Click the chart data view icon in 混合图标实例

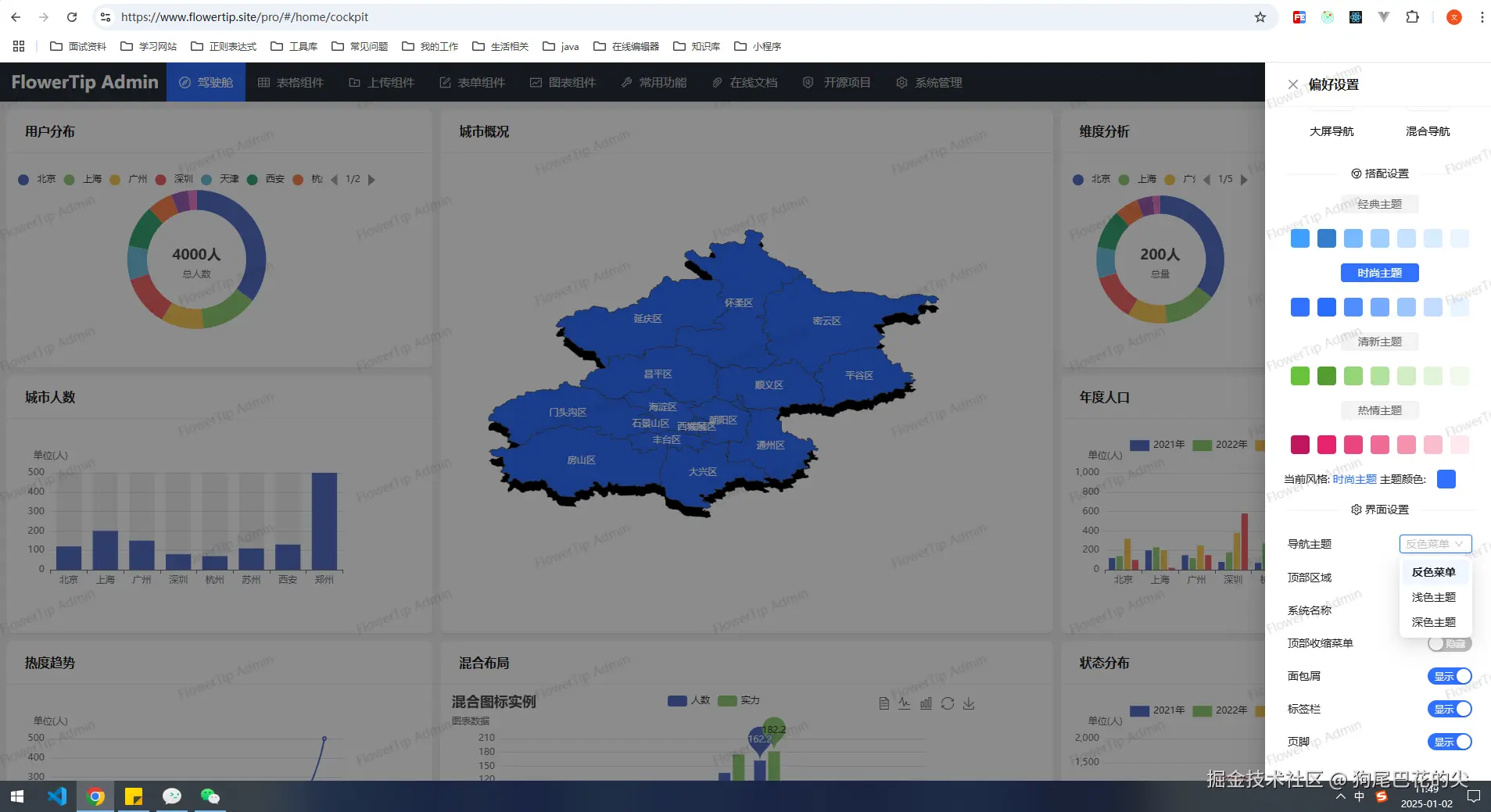(883, 703)
